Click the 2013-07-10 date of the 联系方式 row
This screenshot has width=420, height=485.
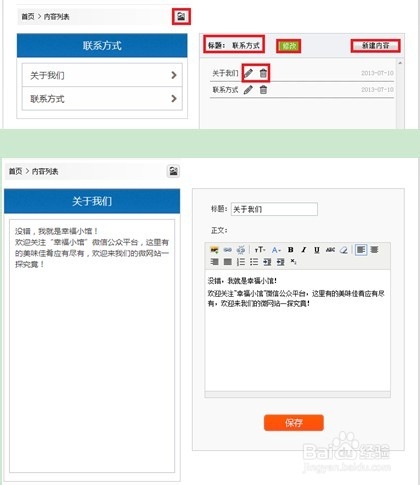point(377,89)
